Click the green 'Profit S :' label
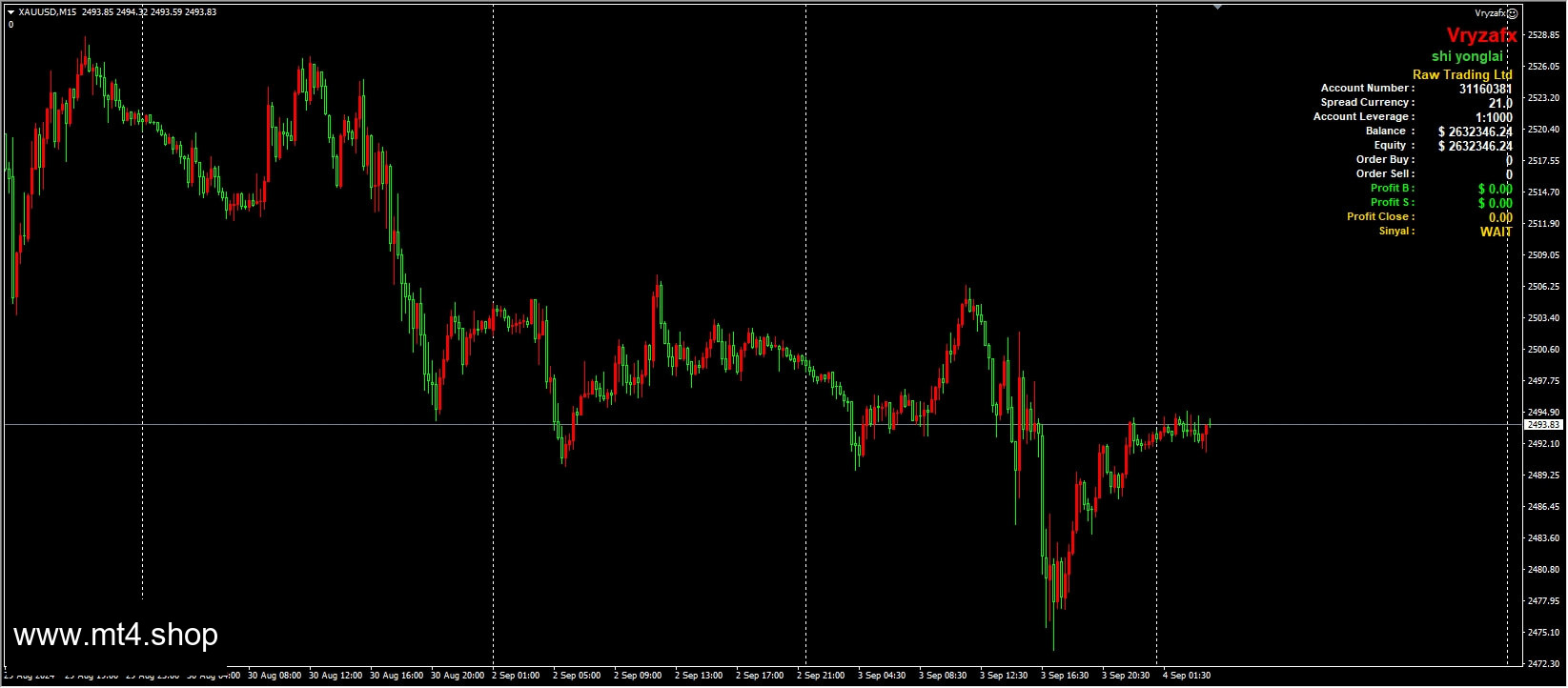 [x=1393, y=202]
